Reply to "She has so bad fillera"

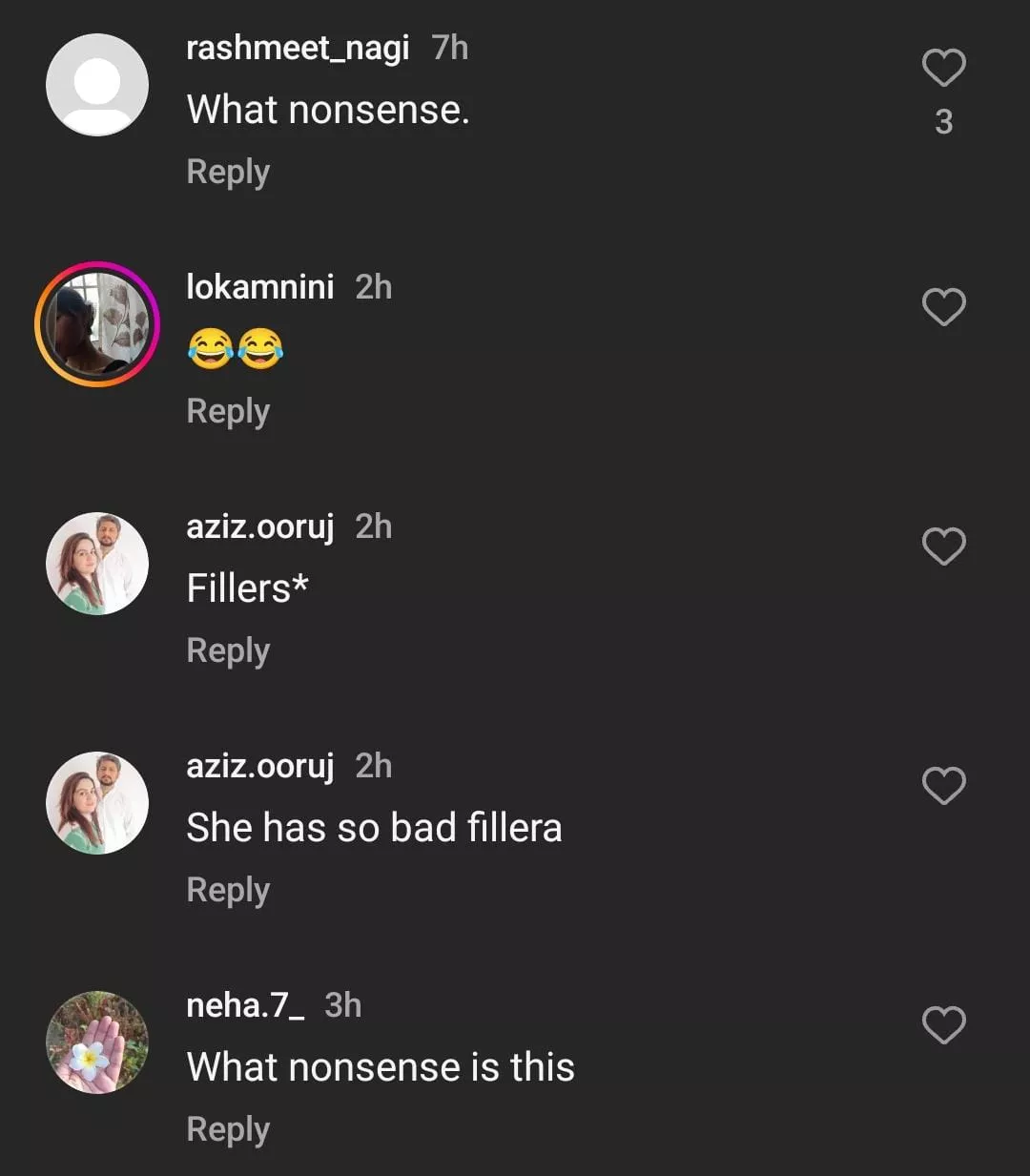click(x=228, y=890)
